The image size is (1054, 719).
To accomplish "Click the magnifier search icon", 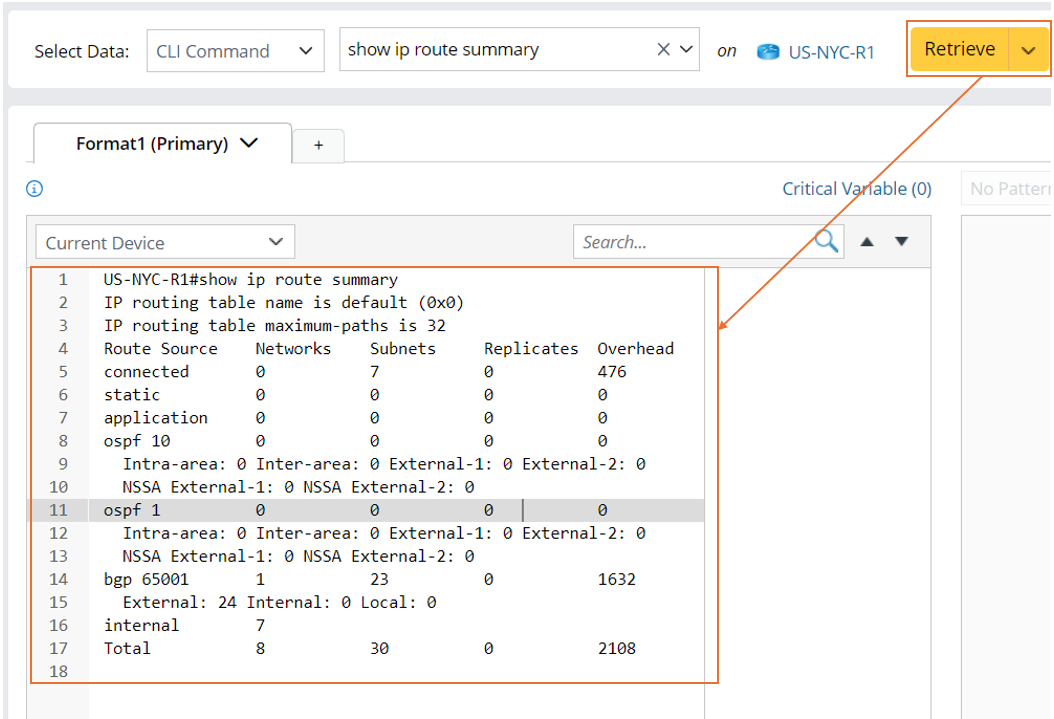I will (826, 242).
